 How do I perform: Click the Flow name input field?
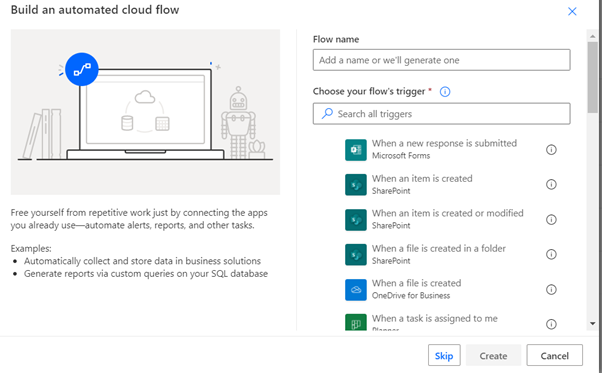pos(442,60)
